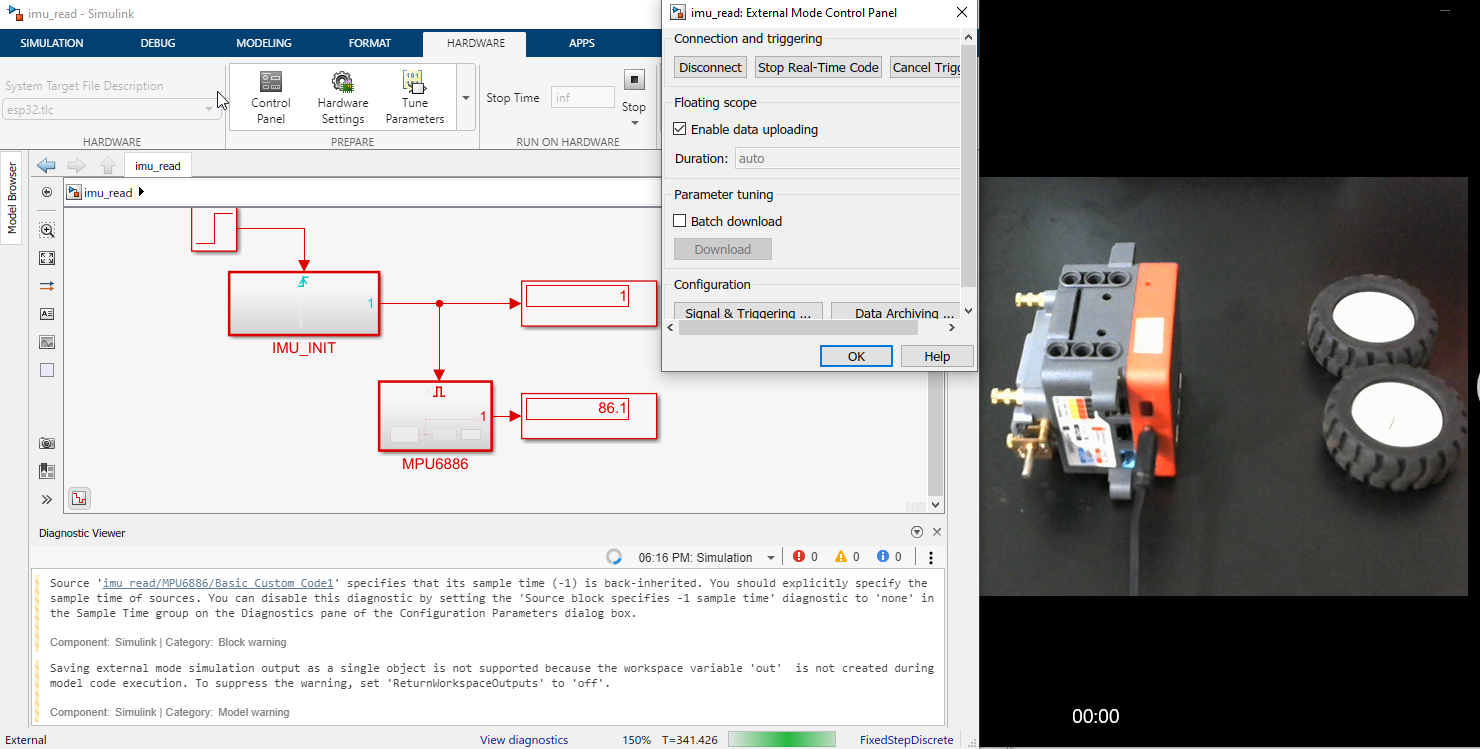Click the Duration auto input field
The height and width of the screenshot is (749, 1480).
pos(848,158)
